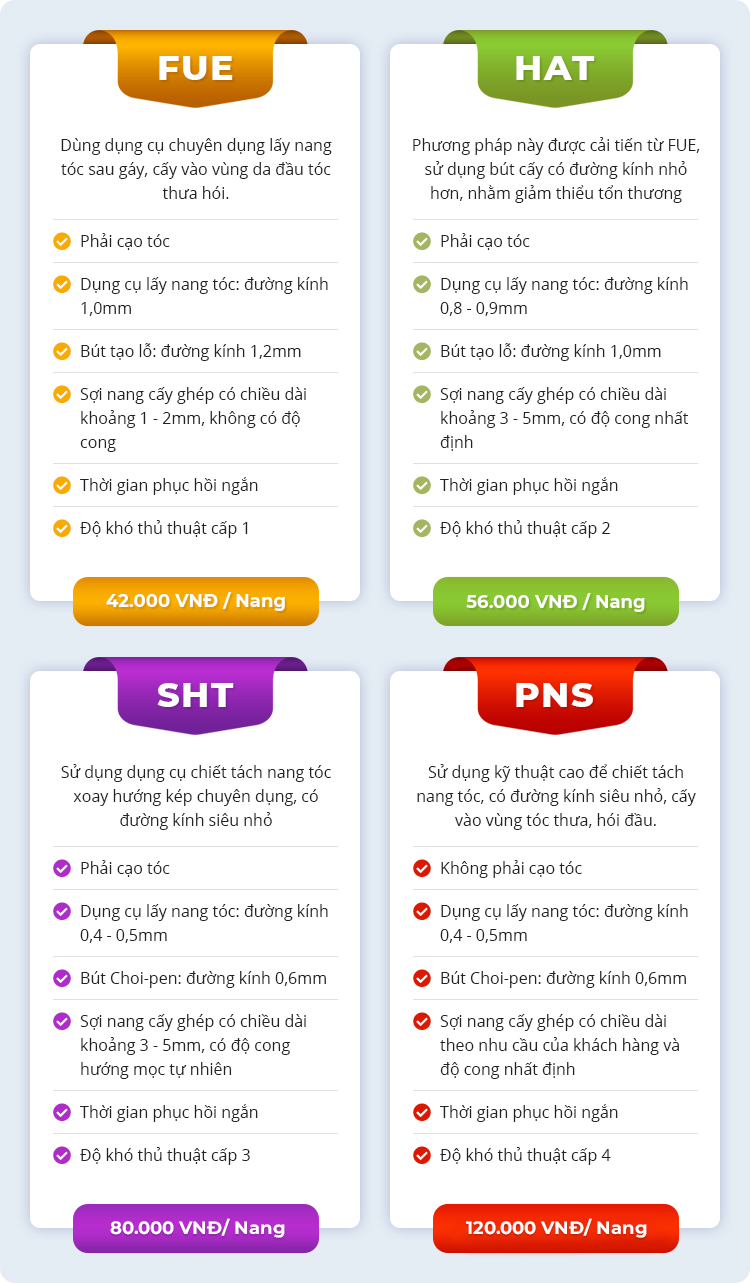
Task: Click the 120.000 VNĐ/ Nang price button
Action: pyautogui.click(x=556, y=1228)
